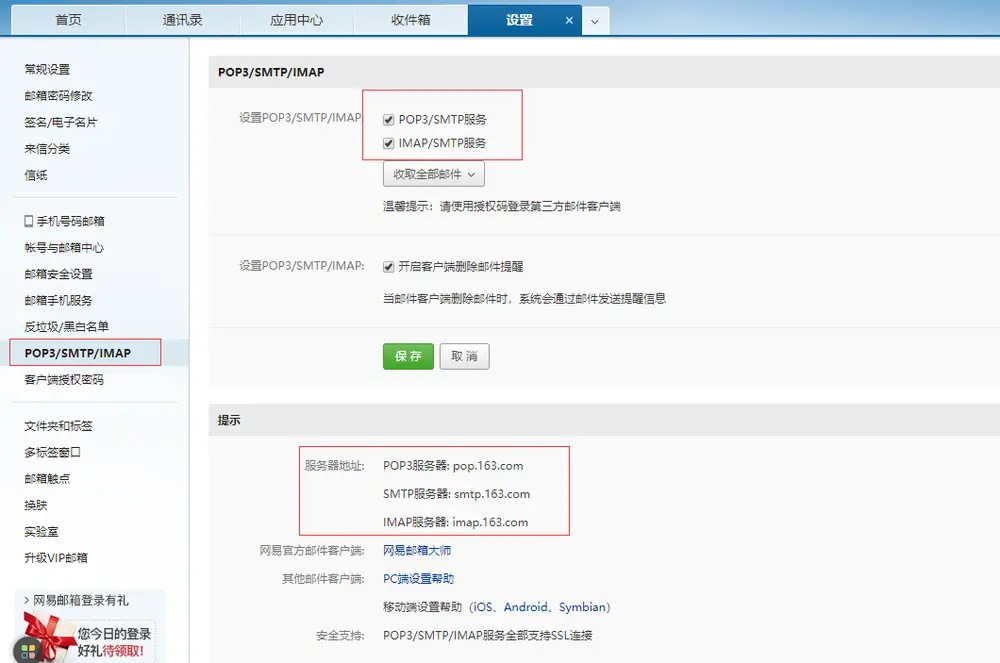Click the colorful grid icon at bottom-left
The height and width of the screenshot is (663, 1000).
click(27, 649)
